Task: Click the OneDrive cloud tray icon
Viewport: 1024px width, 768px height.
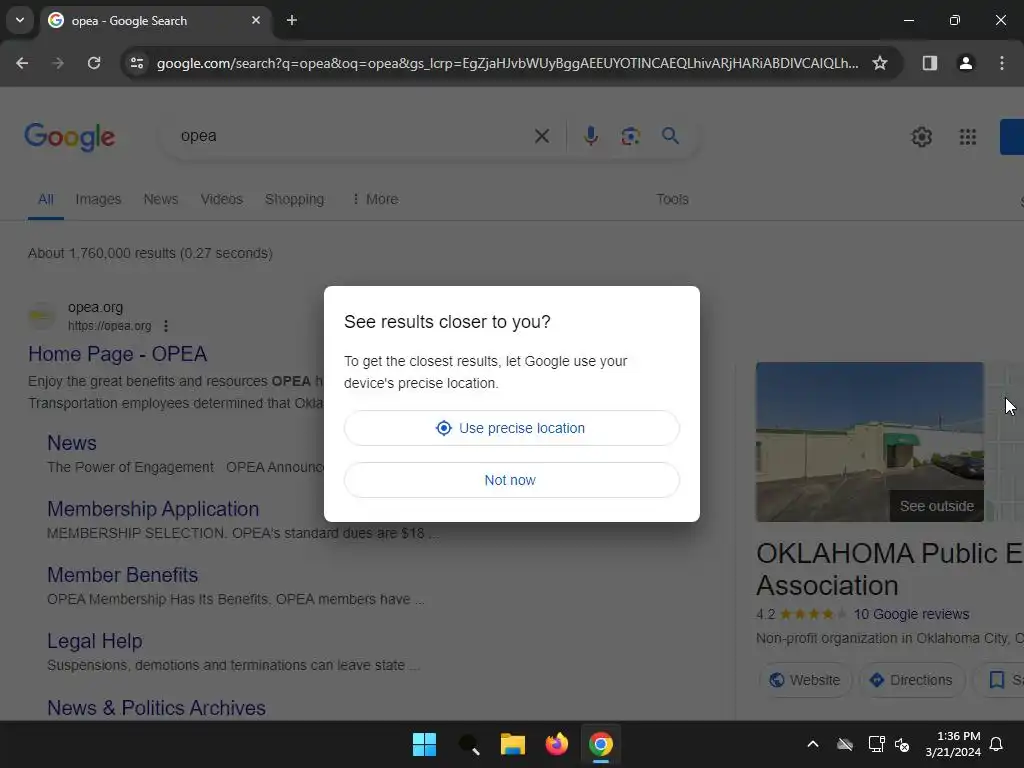Action: (x=845, y=744)
